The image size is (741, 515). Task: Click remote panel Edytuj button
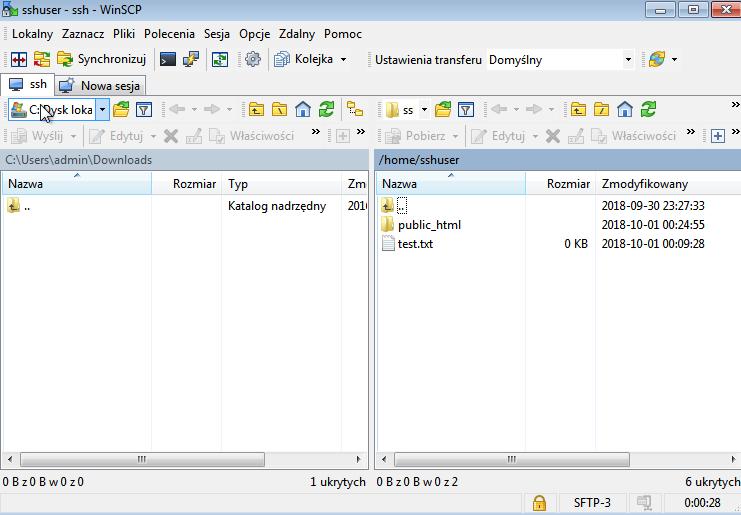(499, 136)
